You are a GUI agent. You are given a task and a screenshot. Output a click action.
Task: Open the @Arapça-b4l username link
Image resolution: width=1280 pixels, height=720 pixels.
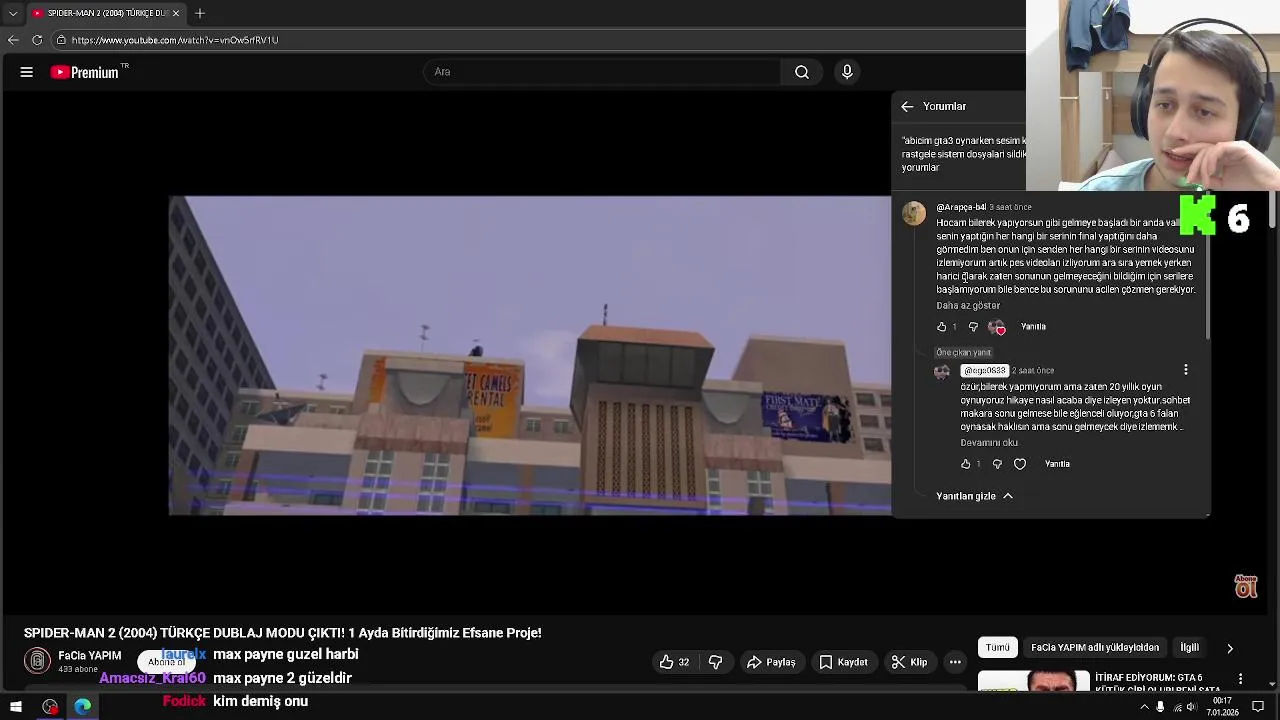(x=961, y=207)
